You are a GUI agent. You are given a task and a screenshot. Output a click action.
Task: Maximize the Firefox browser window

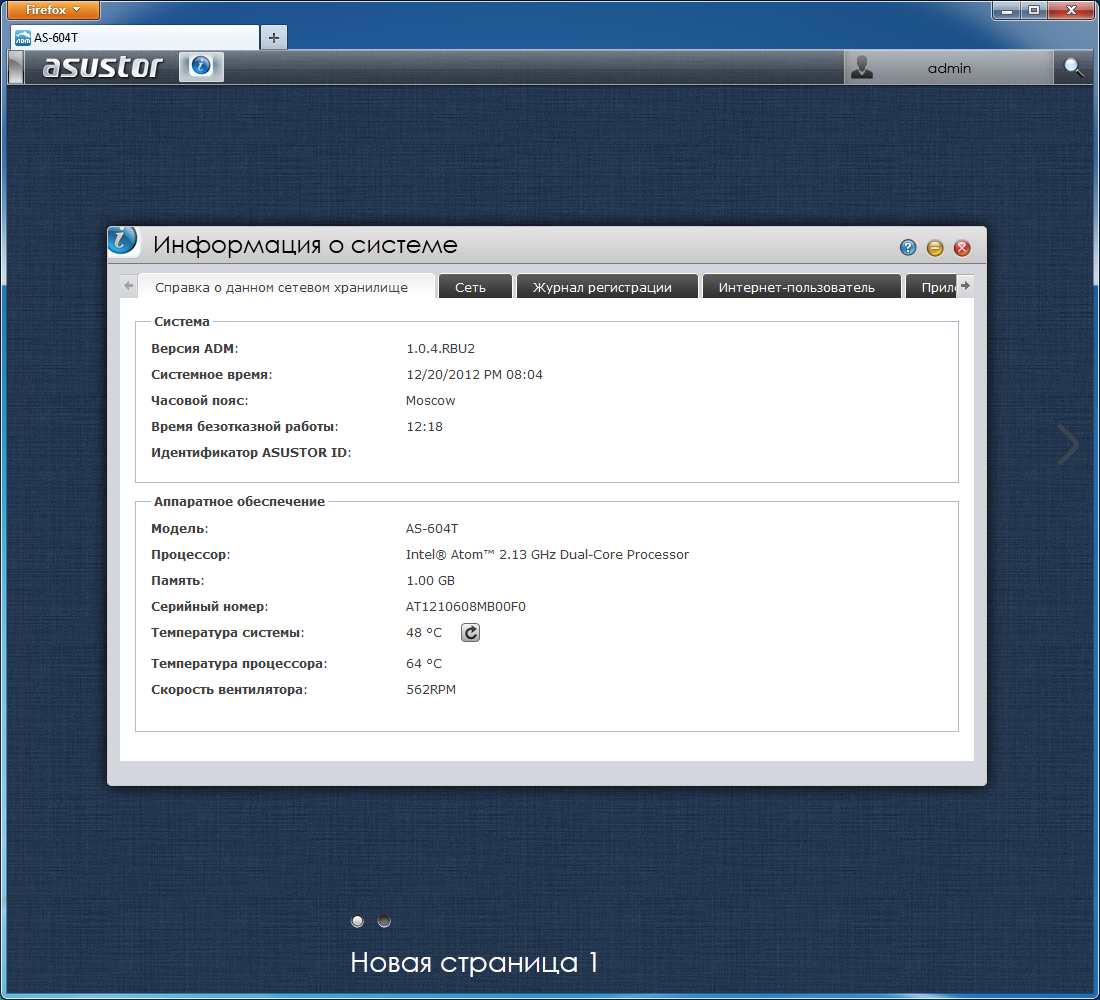(1034, 10)
